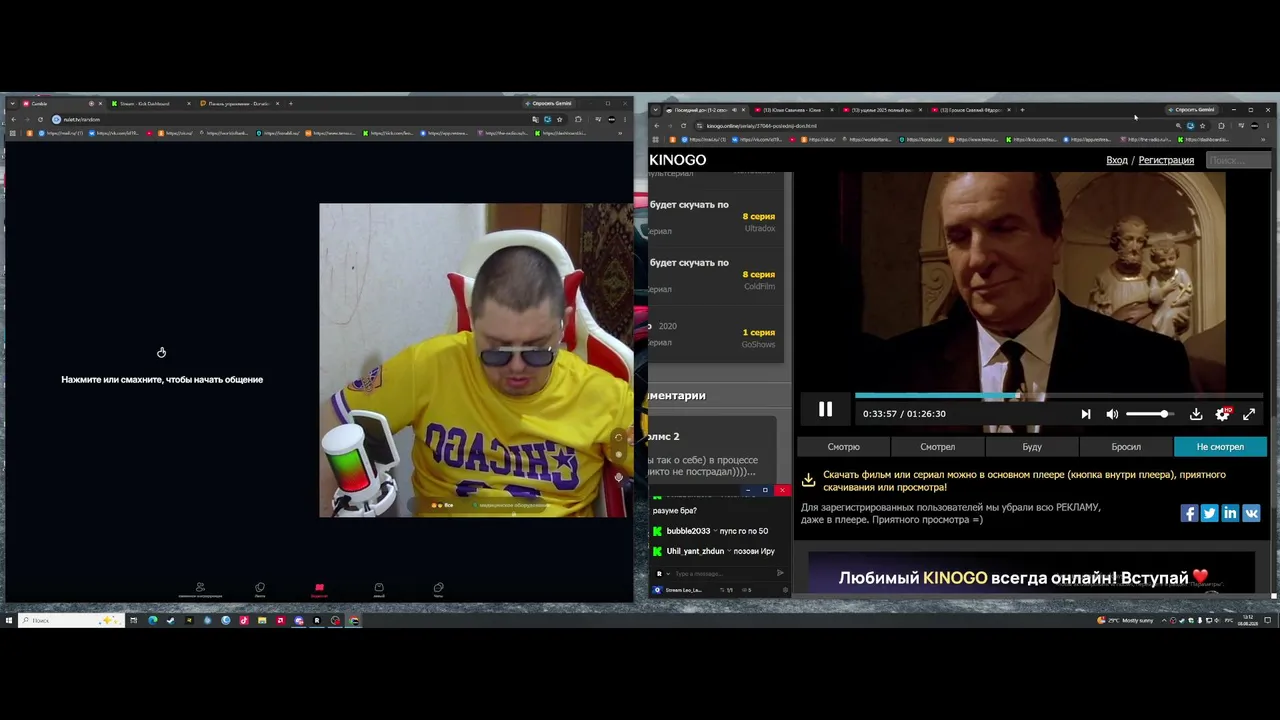Open the Windows Start menu
Screen dimensions: 1280x720
[9, 620]
